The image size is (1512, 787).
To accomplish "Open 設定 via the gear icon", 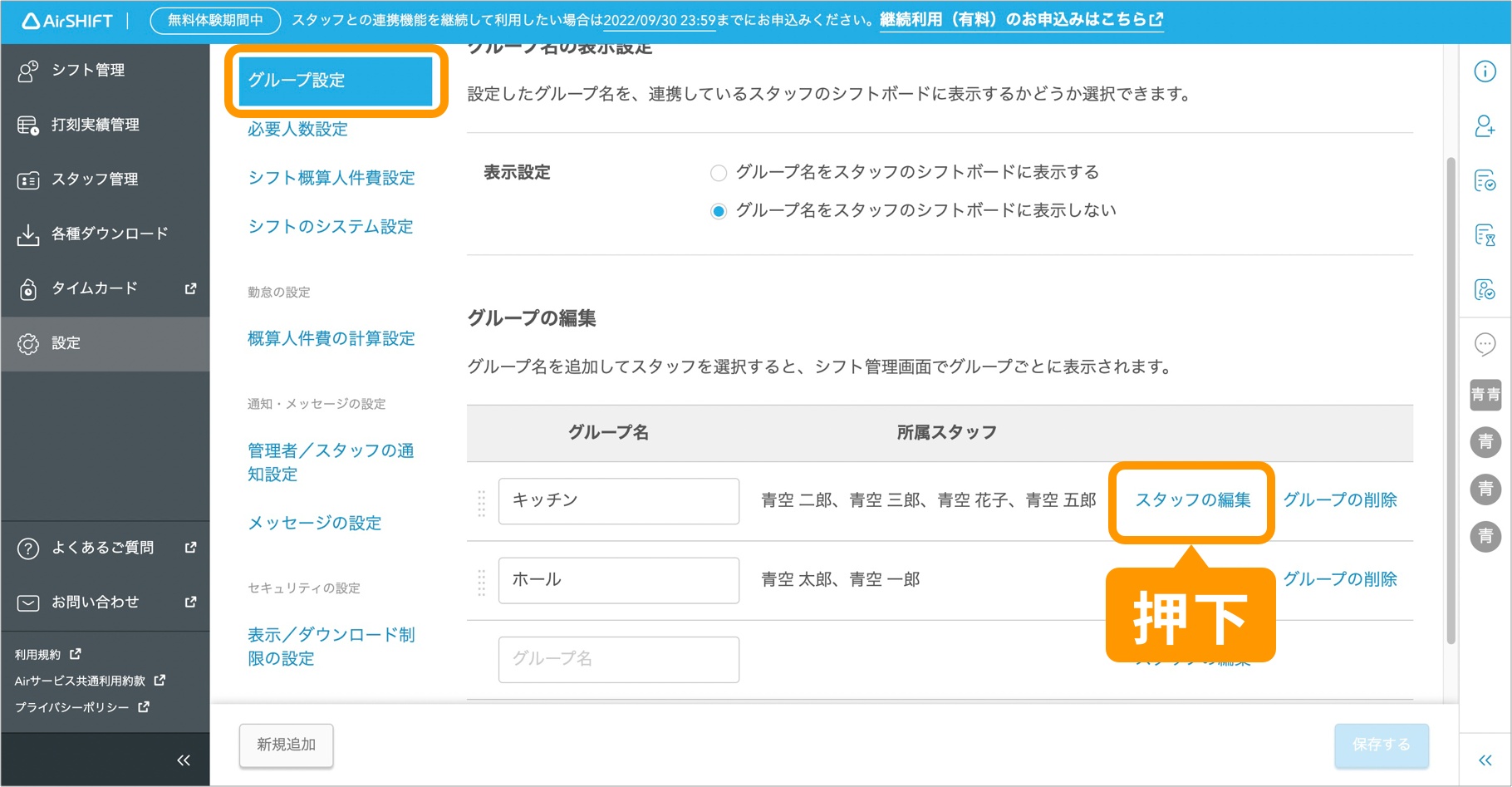I will [x=27, y=343].
